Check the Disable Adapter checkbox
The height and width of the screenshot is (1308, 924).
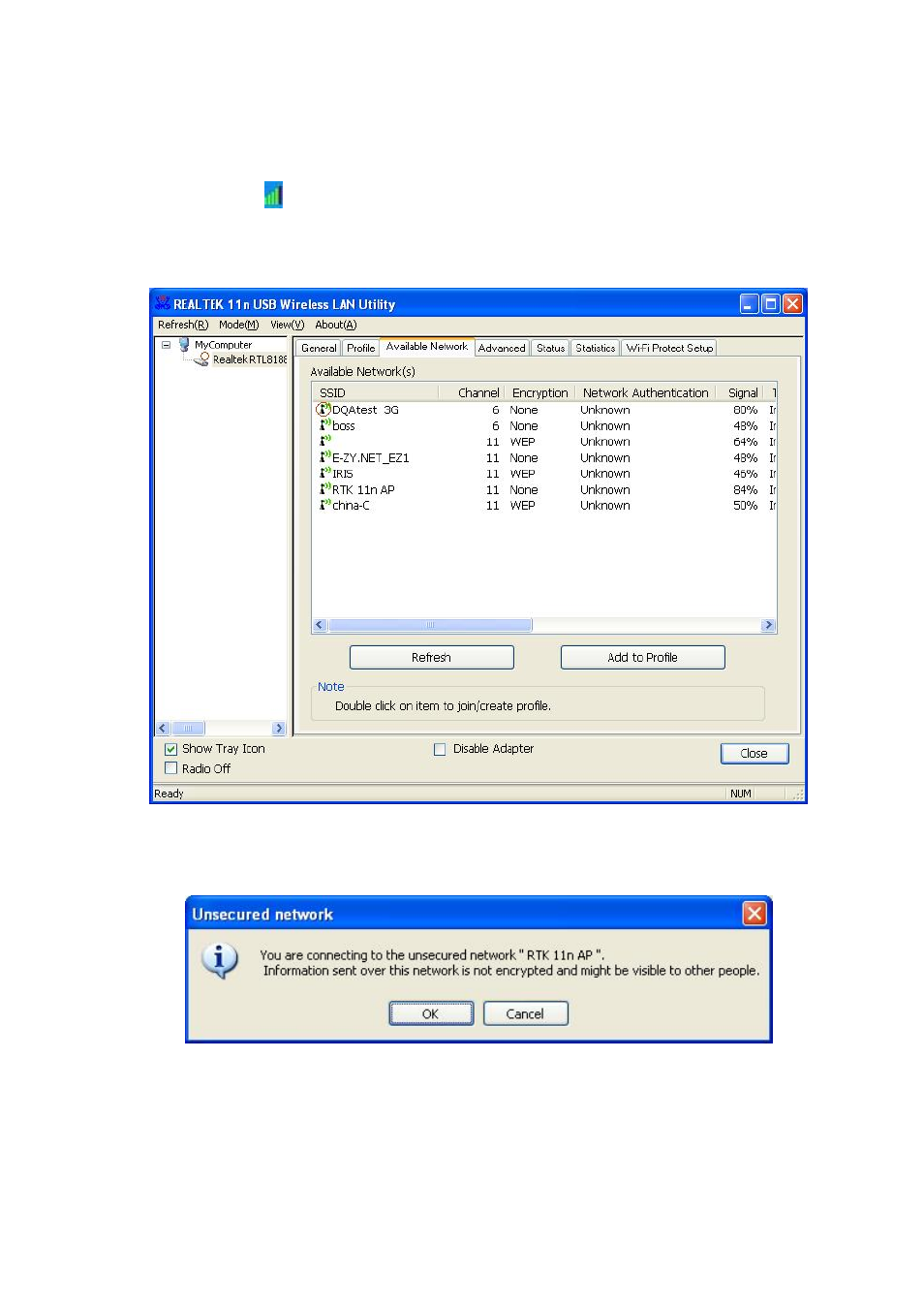click(440, 749)
